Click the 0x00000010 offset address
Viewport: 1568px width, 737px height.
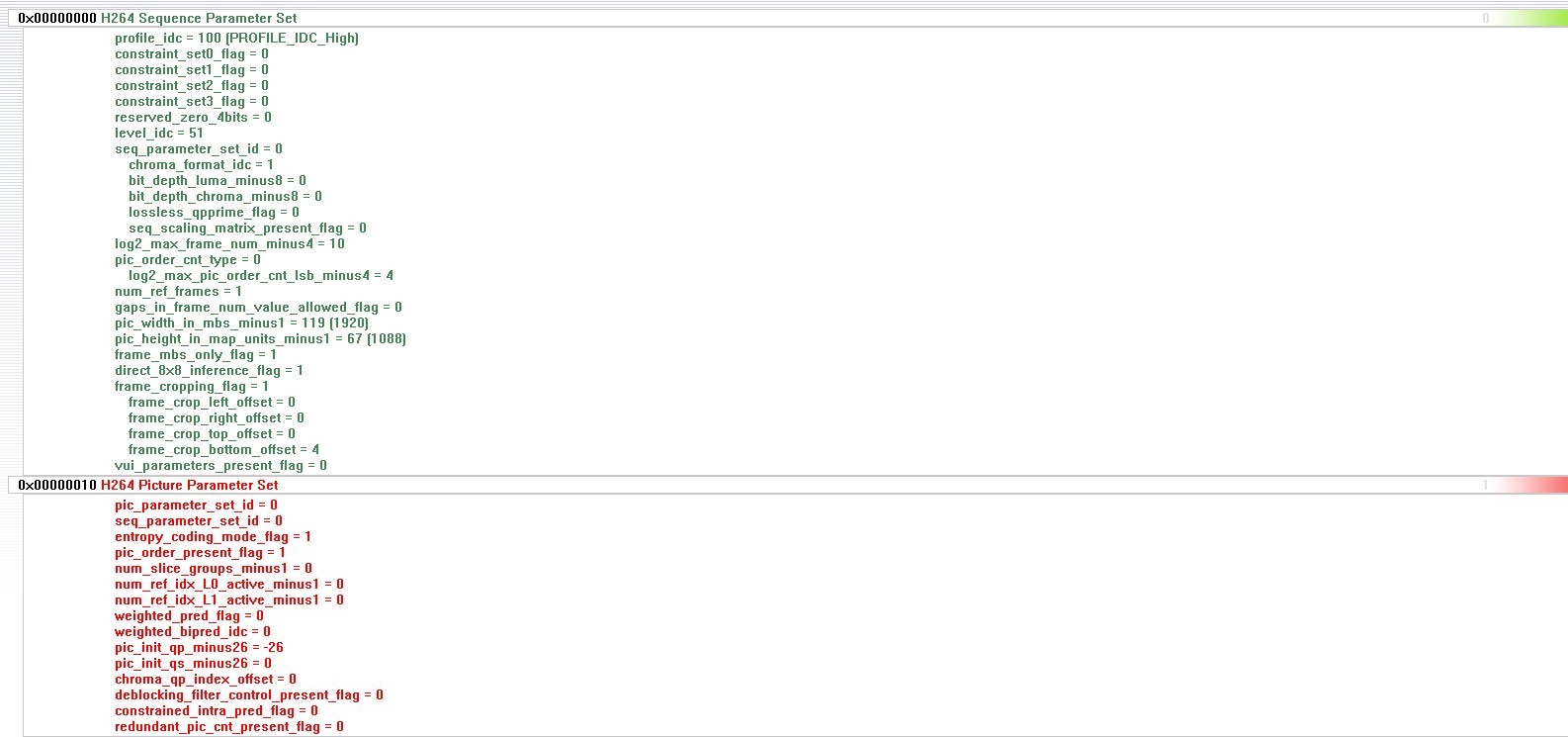click(57, 485)
